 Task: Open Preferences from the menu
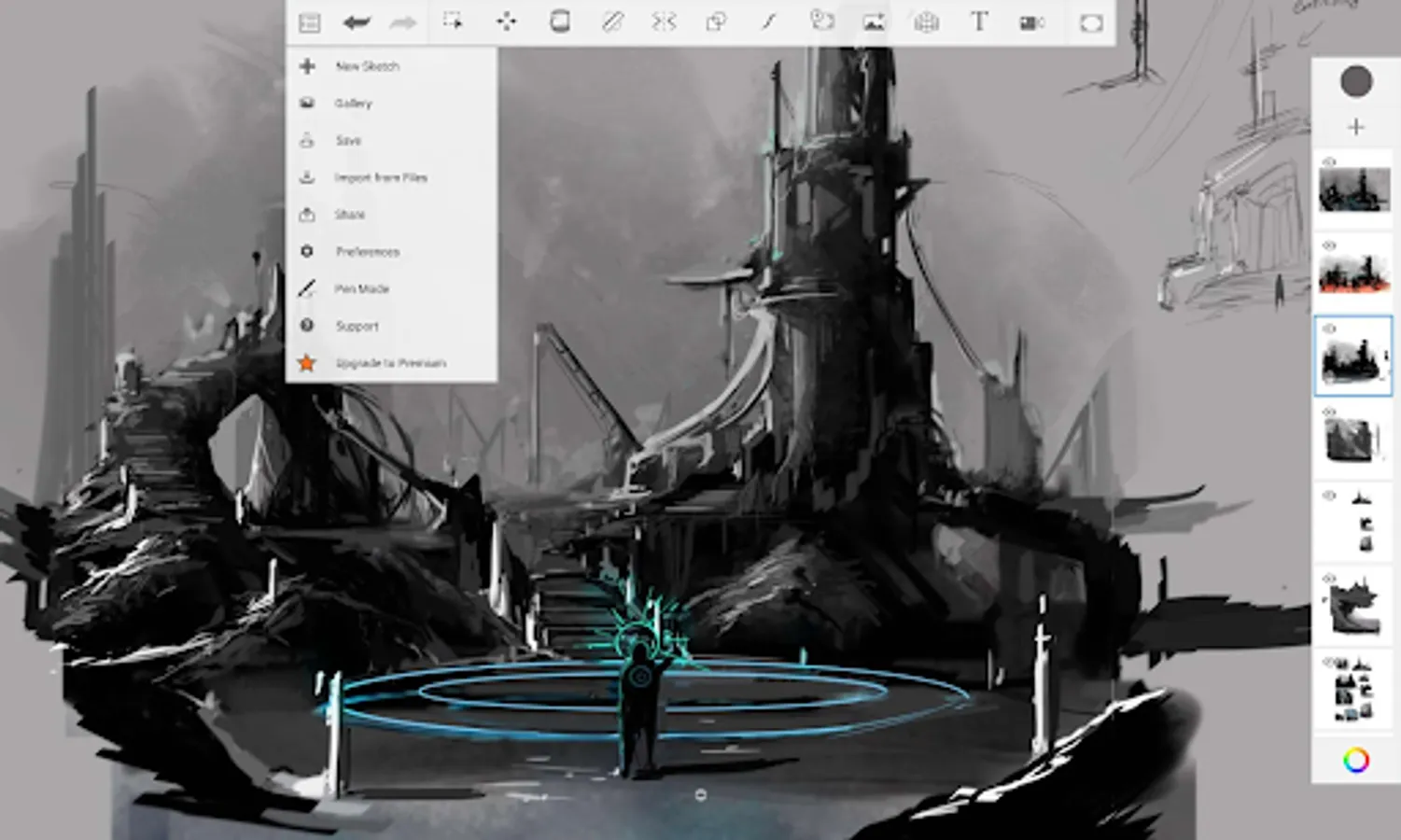367,252
